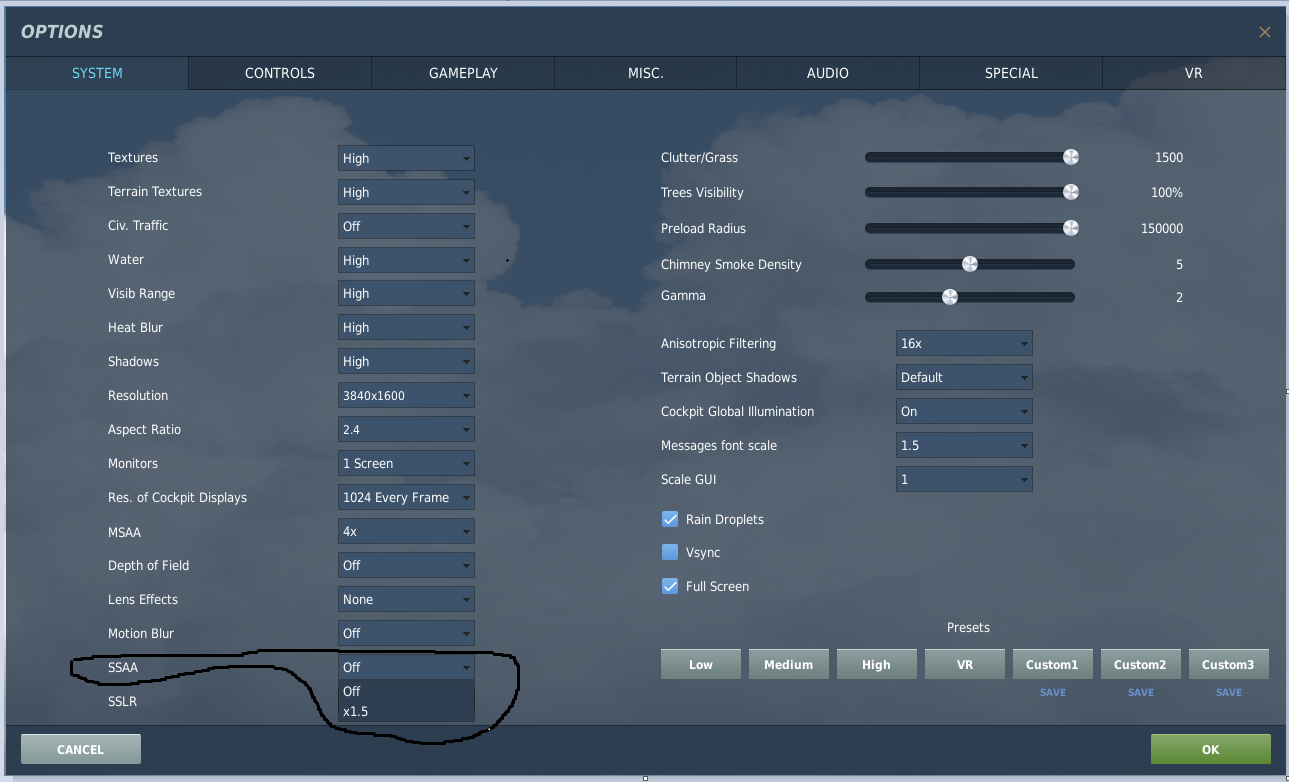Image resolution: width=1289 pixels, height=782 pixels.
Task: Click the CANCEL button
Action: pyautogui.click(x=81, y=749)
